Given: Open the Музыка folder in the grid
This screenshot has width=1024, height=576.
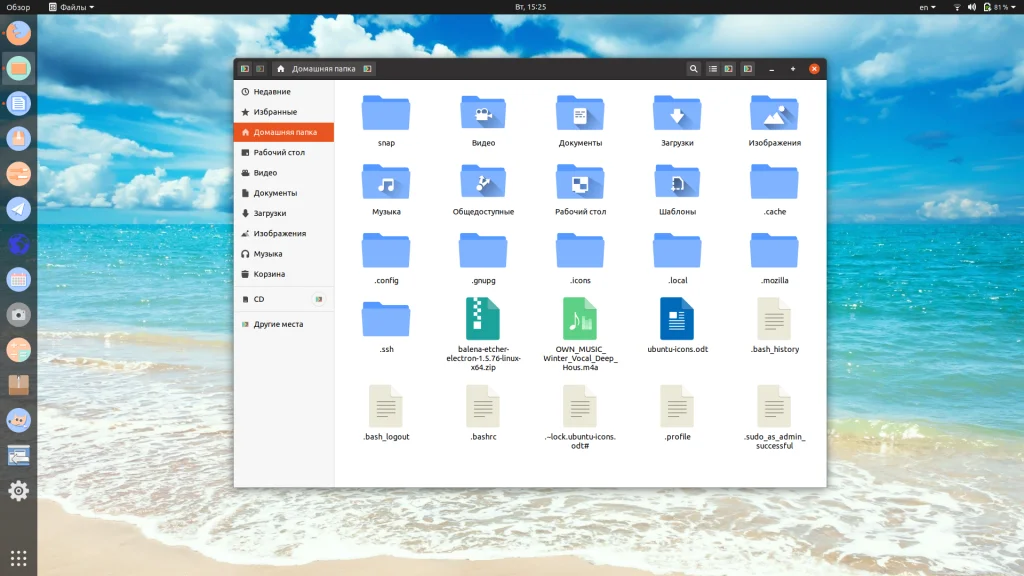Looking at the screenshot, I should [386, 183].
